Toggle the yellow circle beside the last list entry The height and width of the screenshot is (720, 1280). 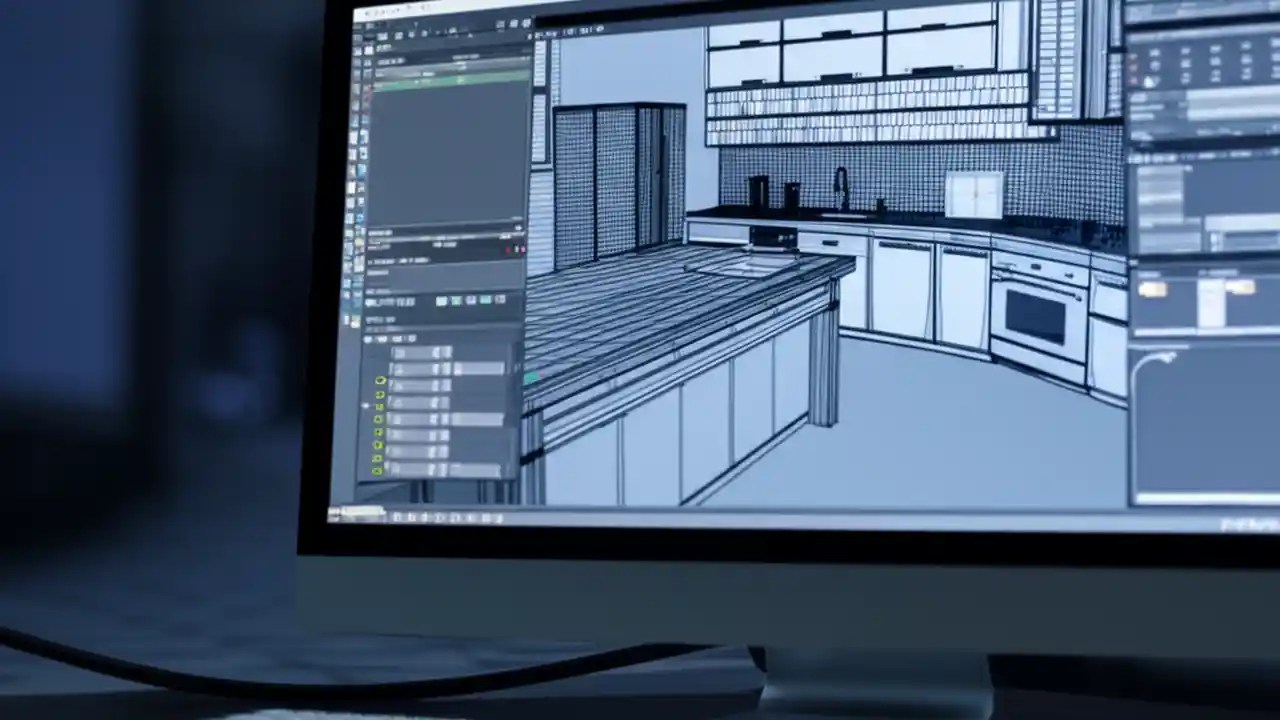click(x=379, y=470)
